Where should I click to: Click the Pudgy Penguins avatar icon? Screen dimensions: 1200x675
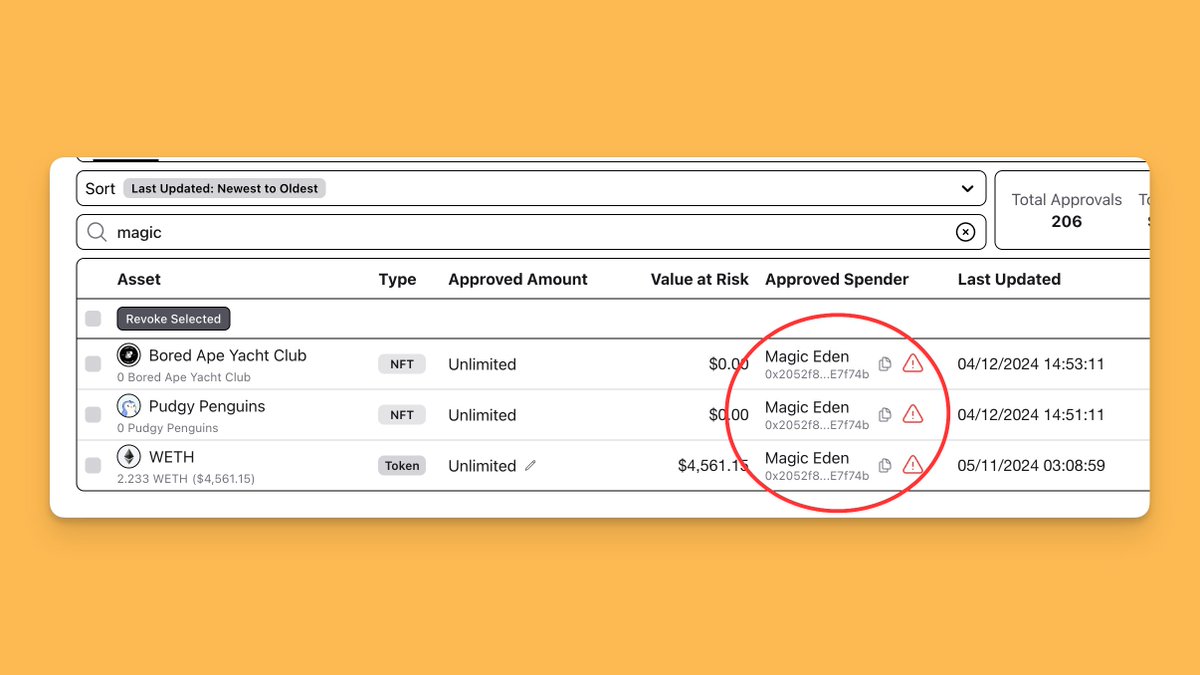tap(128, 406)
